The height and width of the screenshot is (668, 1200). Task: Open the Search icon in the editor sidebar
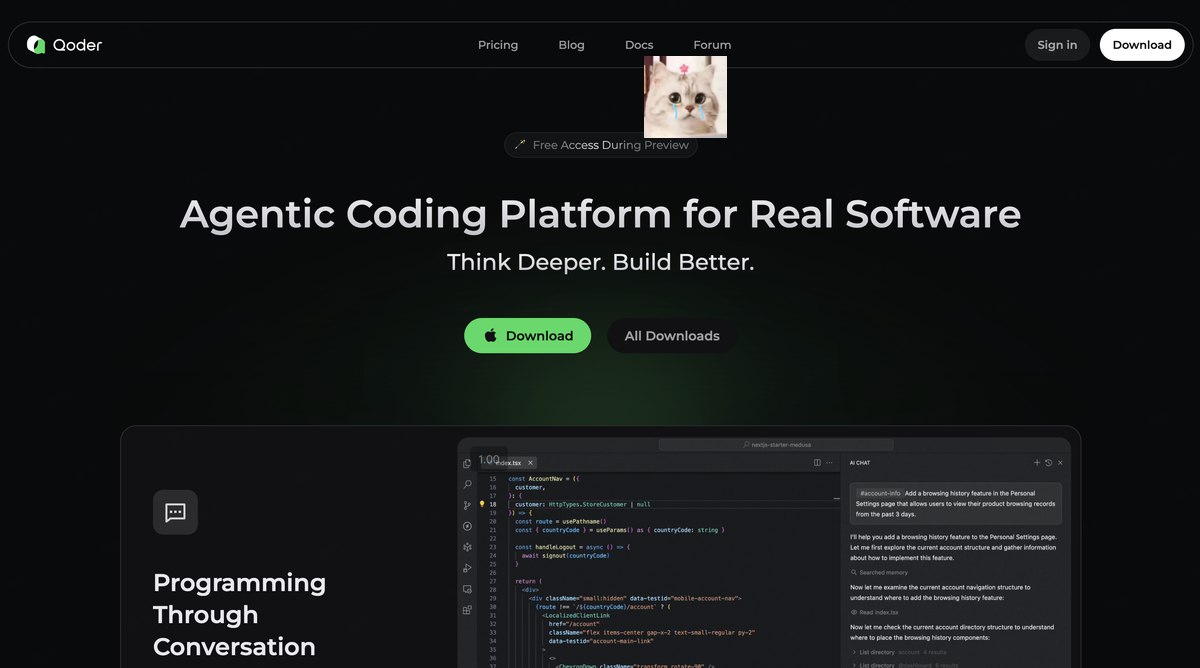[467, 485]
